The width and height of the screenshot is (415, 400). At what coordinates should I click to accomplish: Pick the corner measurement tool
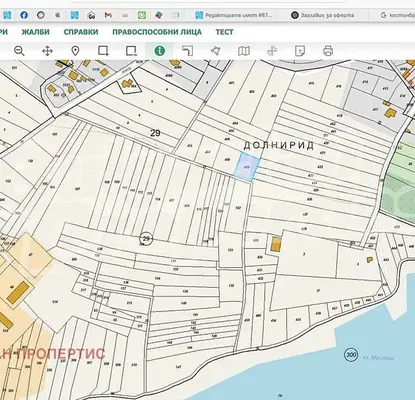(x=188, y=51)
